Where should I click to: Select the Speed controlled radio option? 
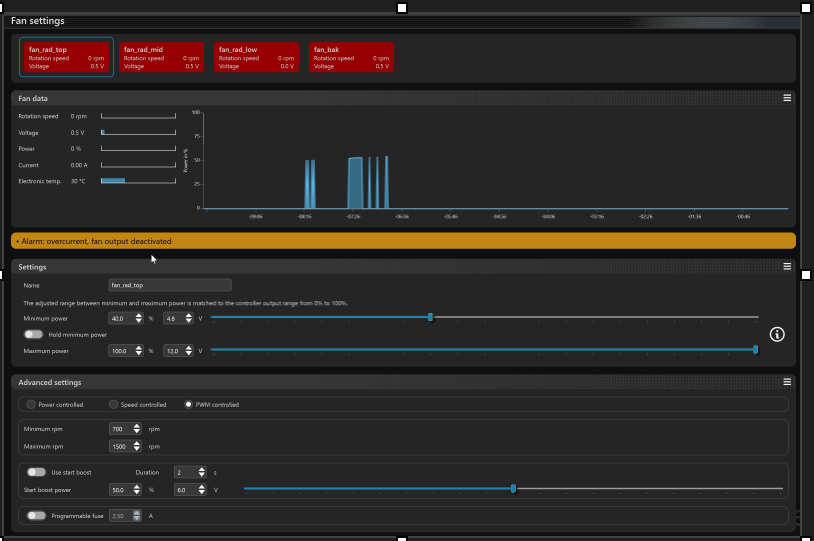click(113, 405)
